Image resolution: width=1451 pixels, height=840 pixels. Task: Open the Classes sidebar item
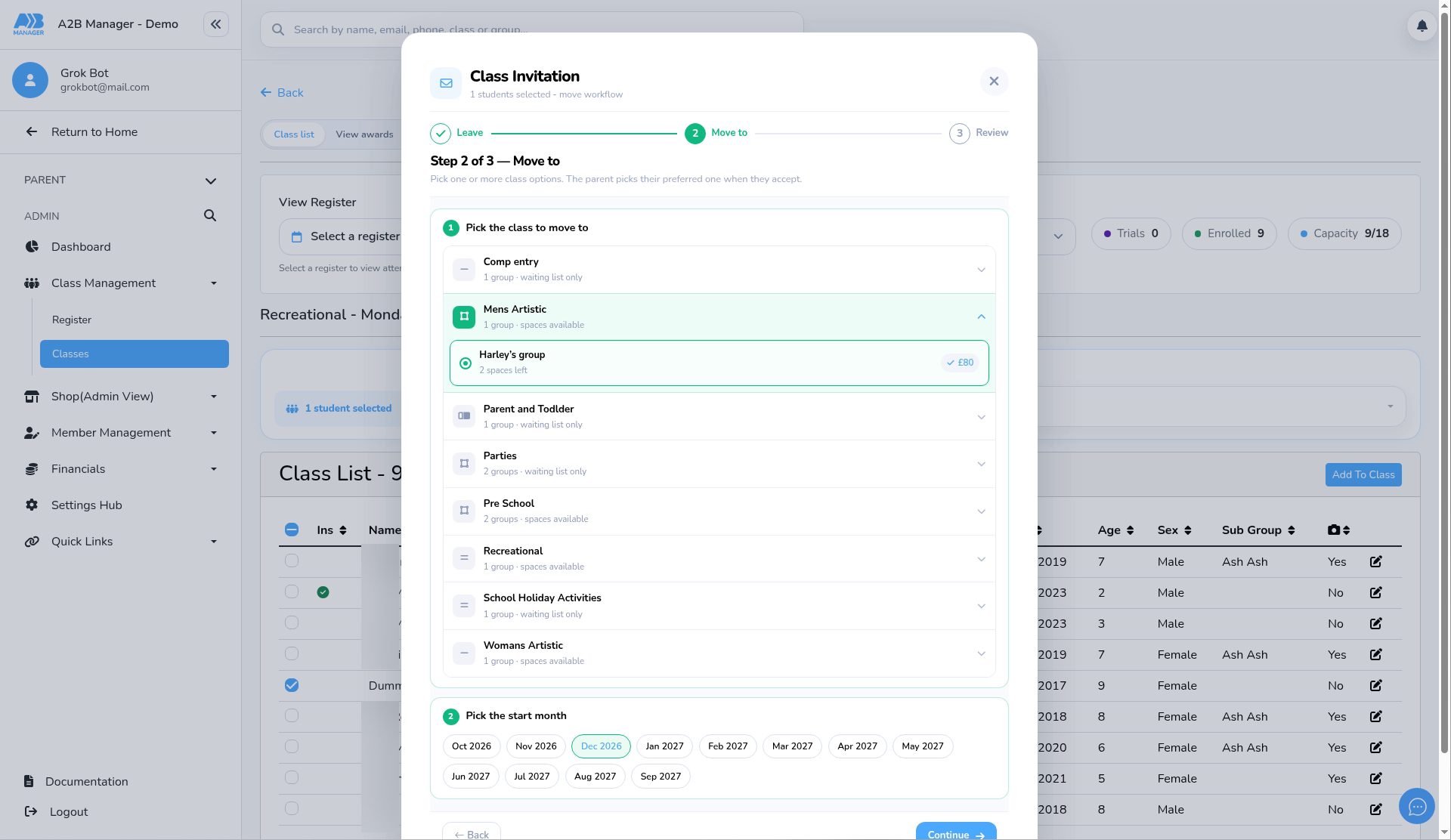pos(135,354)
